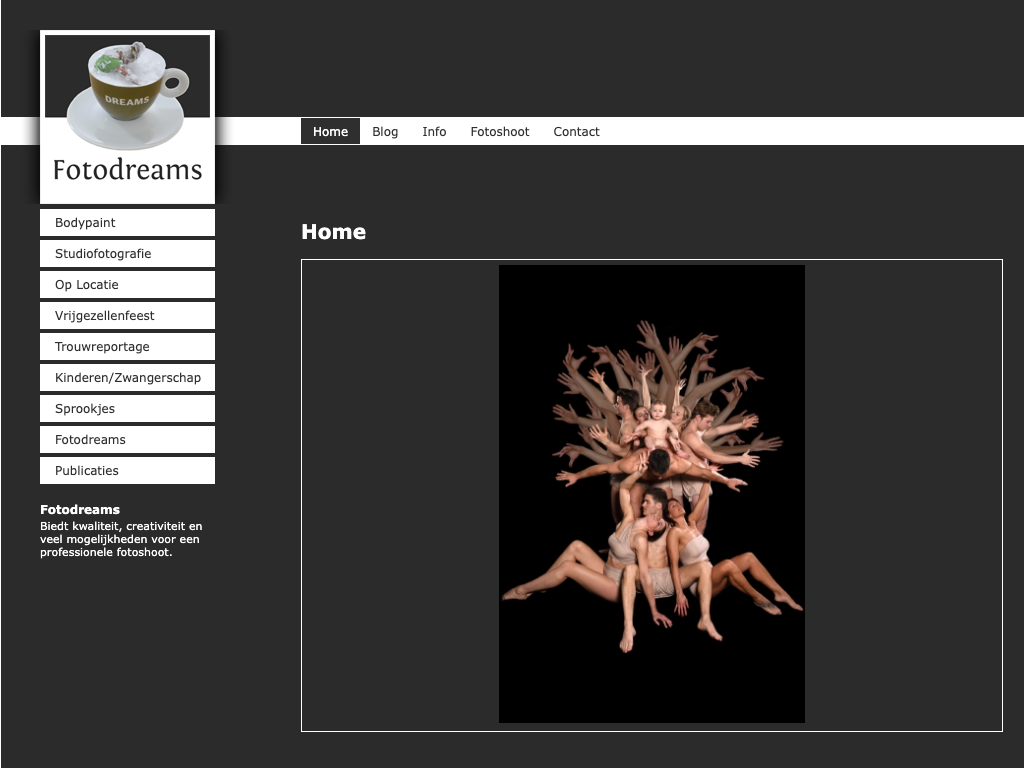Screen dimensions: 1024x768
Task: Click the large Fotodreams logo text under the cup
Action: [x=127, y=170]
